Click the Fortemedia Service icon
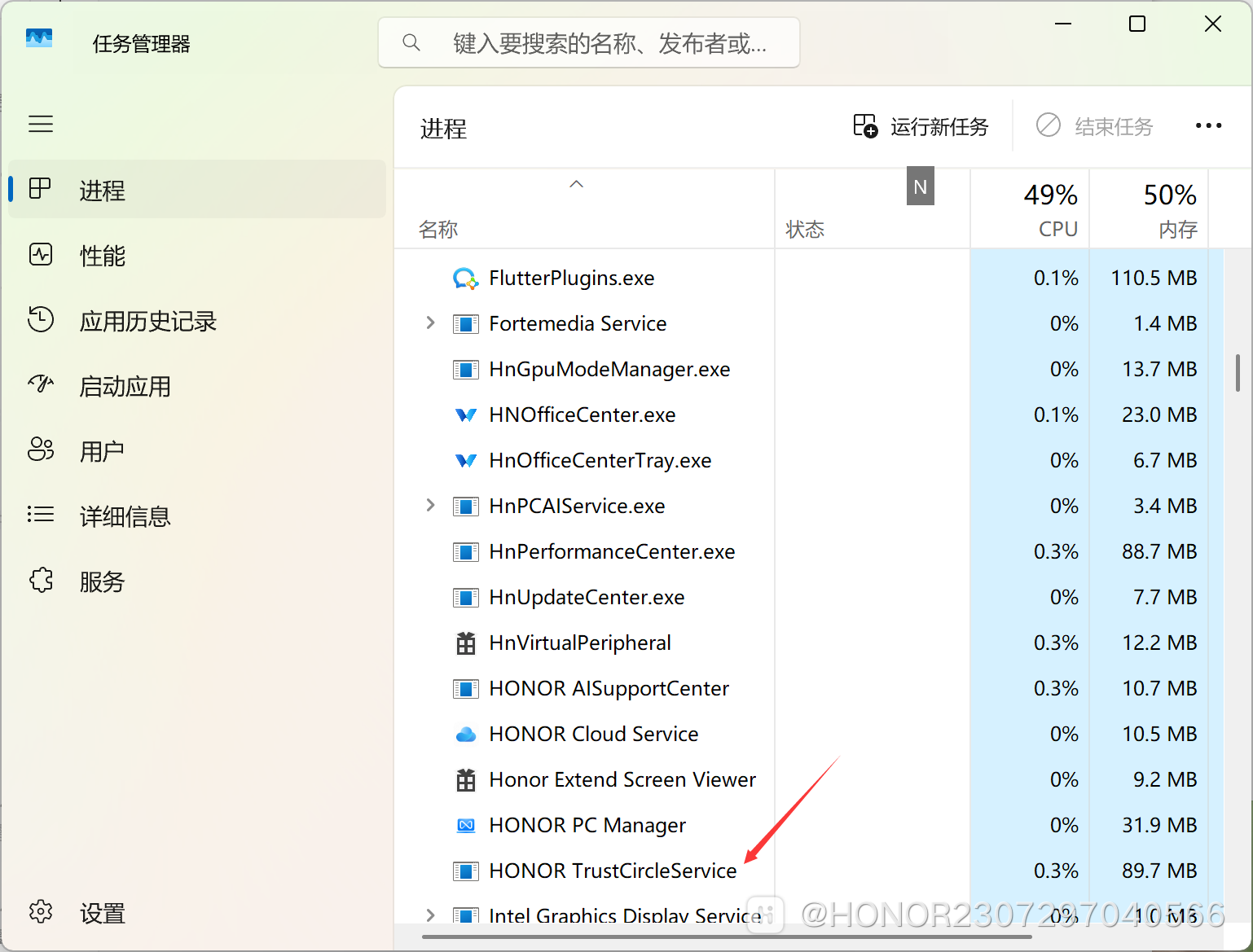This screenshot has height=952, width=1253. tap(465, 324)
